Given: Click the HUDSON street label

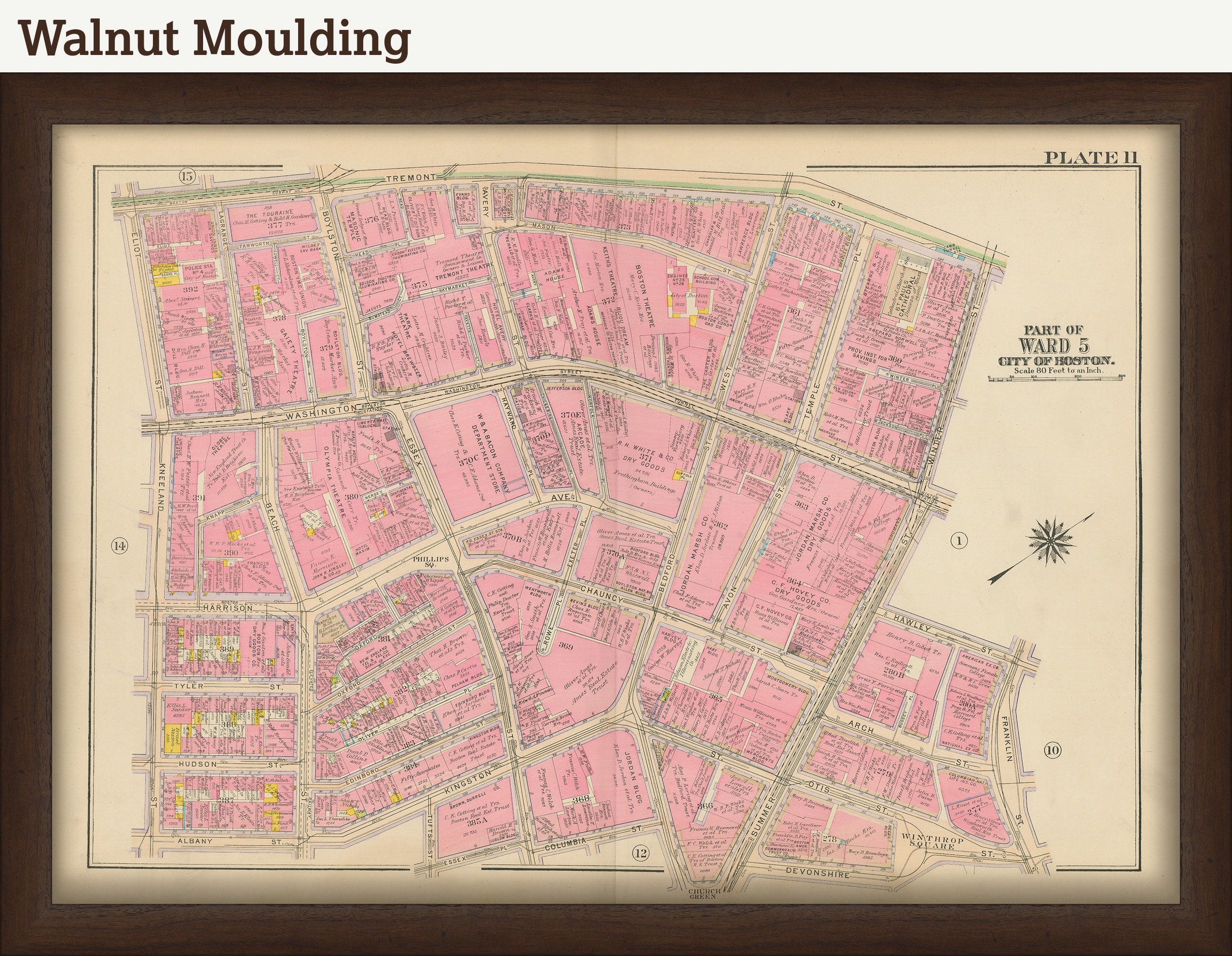Looking at the screenshot, I should click(197, 764).
